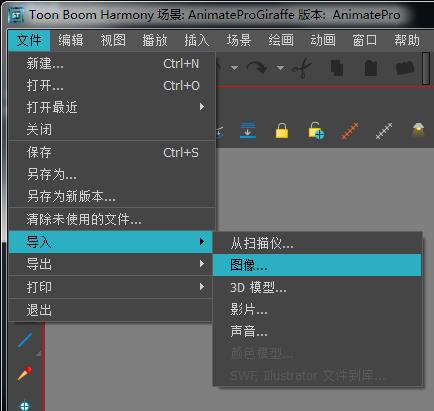
Task: Choose 声音... import option
Action: pos(317,331)
